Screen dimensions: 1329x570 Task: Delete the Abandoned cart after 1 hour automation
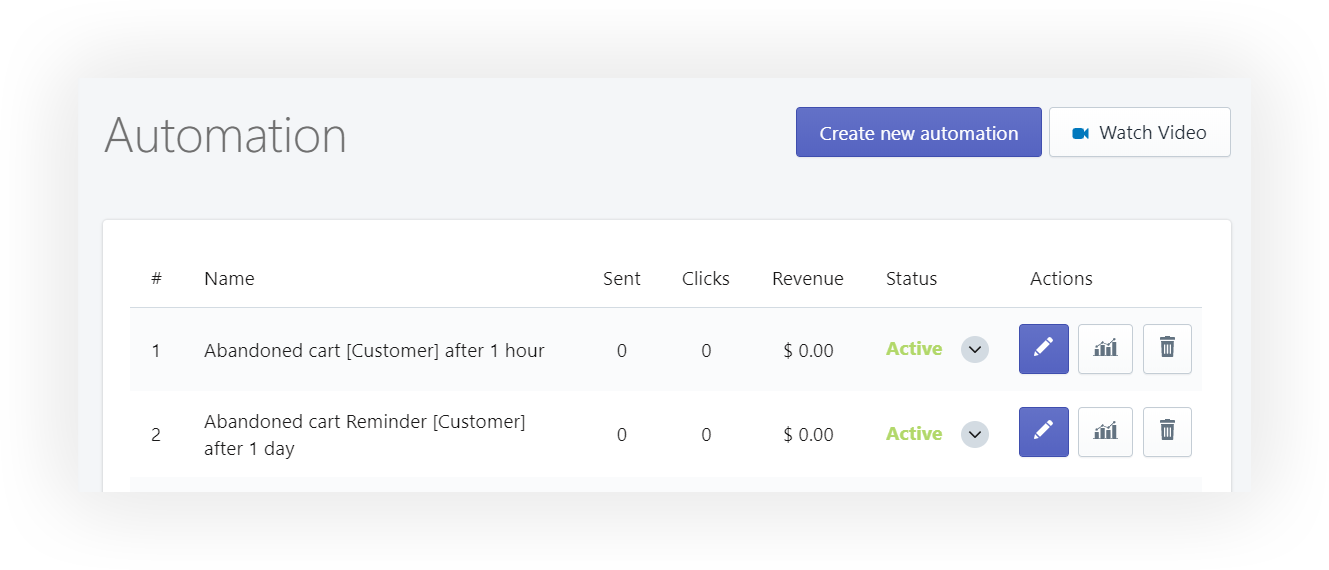[x=1167, y=349]
